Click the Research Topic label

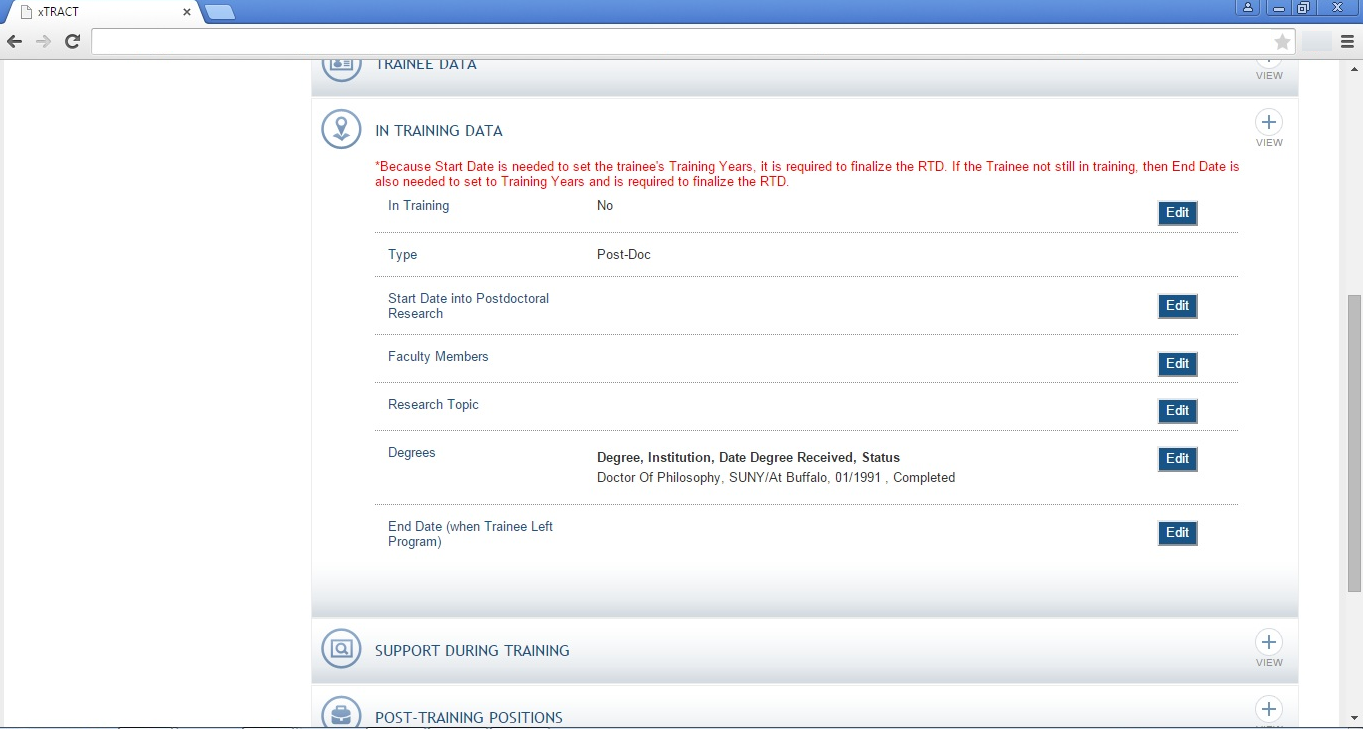[433, 405]
